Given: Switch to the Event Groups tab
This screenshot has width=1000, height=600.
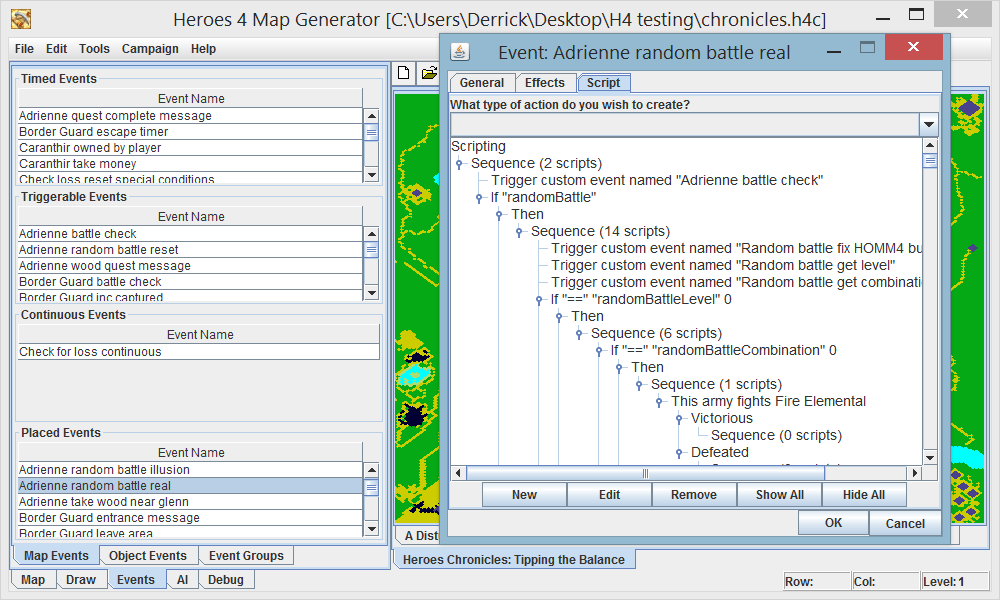Looking at the screenshot, I should [246, 555].
